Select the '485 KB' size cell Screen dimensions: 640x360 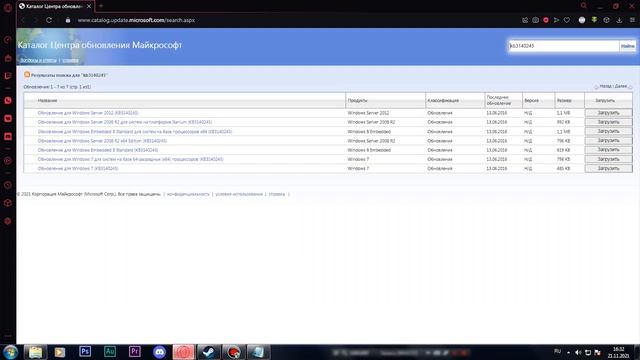(563, 169)
